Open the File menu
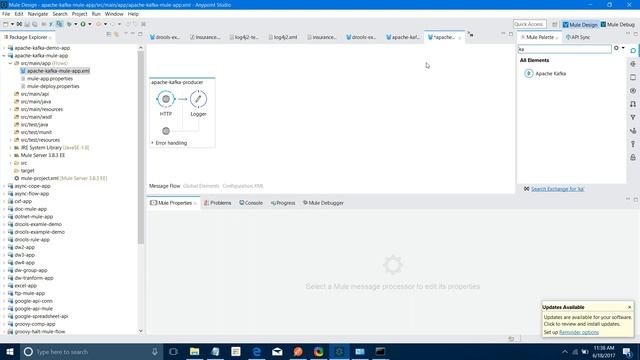The height and width of the screenshot is (360, 640). (6, 14)
